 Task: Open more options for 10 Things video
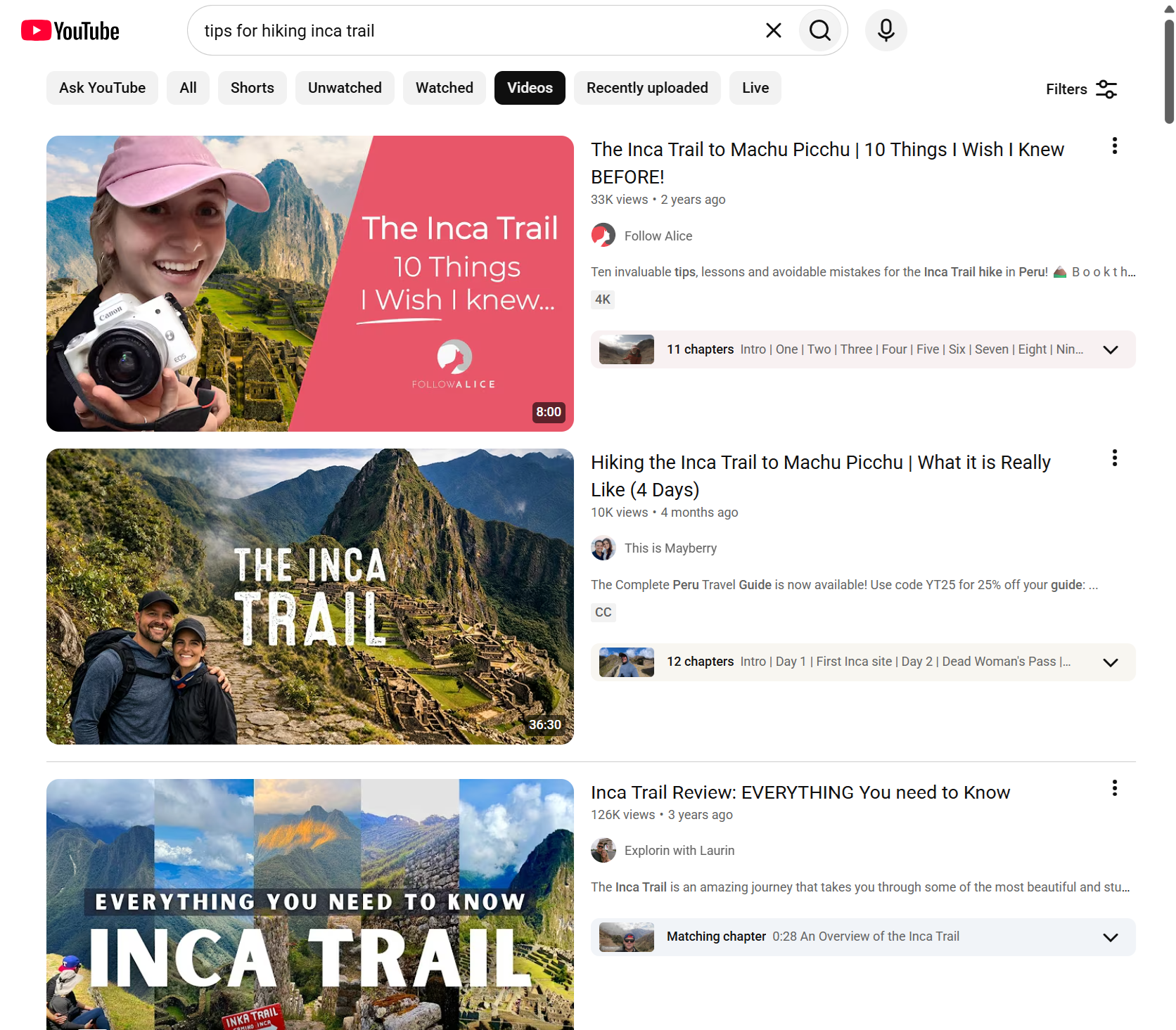[x=1115, y=146]
